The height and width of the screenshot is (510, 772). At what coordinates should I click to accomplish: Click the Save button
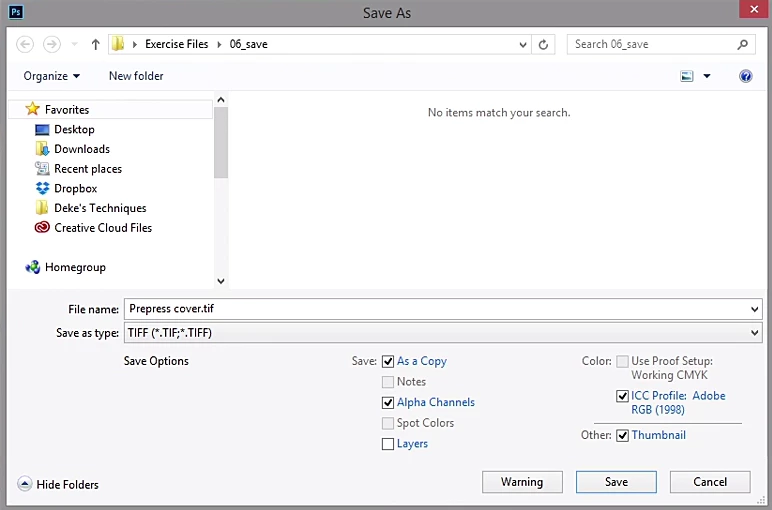pos(616,482)
